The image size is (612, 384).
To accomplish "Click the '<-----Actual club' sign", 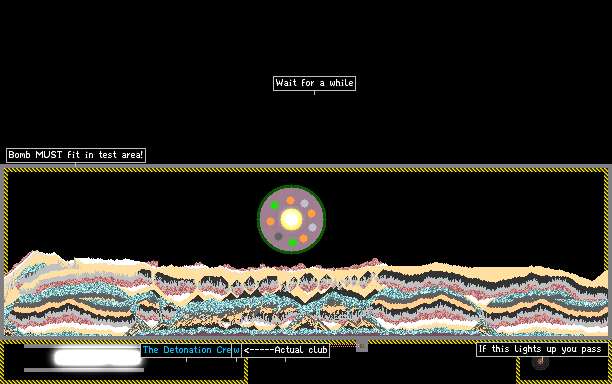I will pyautogui.click(x=285, y=350).
